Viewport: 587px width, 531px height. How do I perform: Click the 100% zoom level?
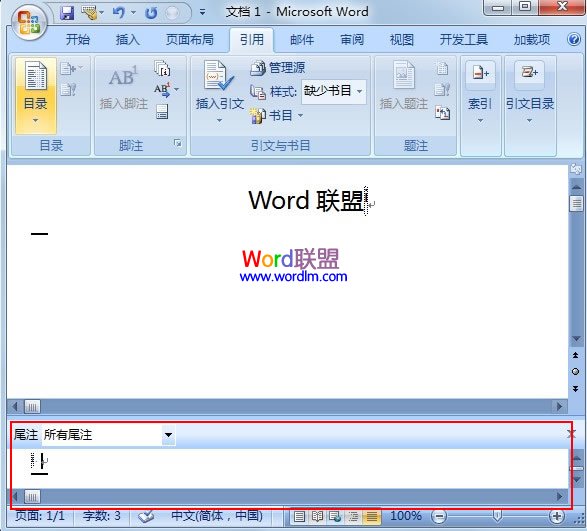[x=405, y=516]
